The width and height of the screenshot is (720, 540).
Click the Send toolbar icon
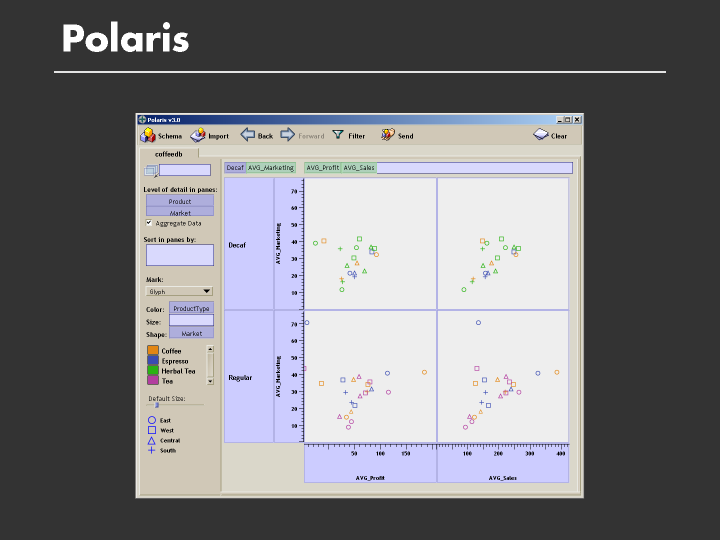click(387, 135)
